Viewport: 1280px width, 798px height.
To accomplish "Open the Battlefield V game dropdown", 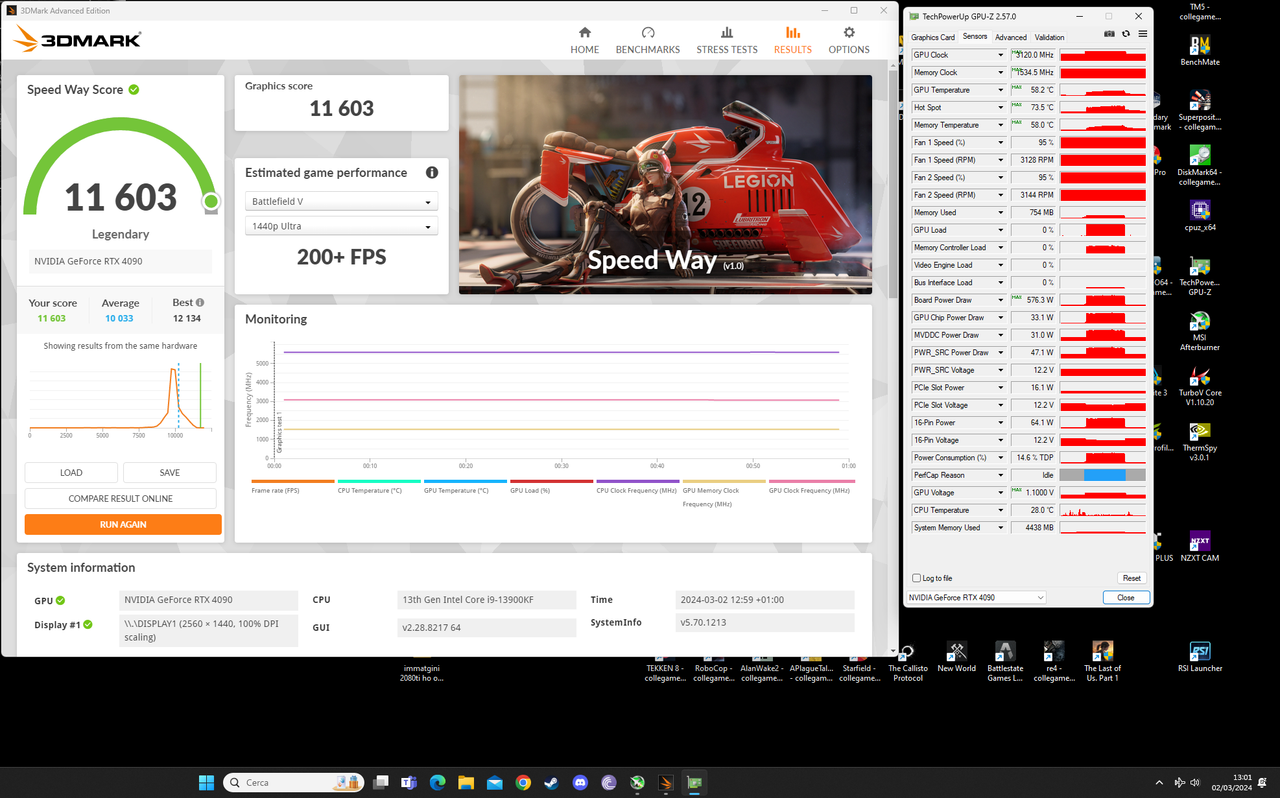I will pos(341,201).
